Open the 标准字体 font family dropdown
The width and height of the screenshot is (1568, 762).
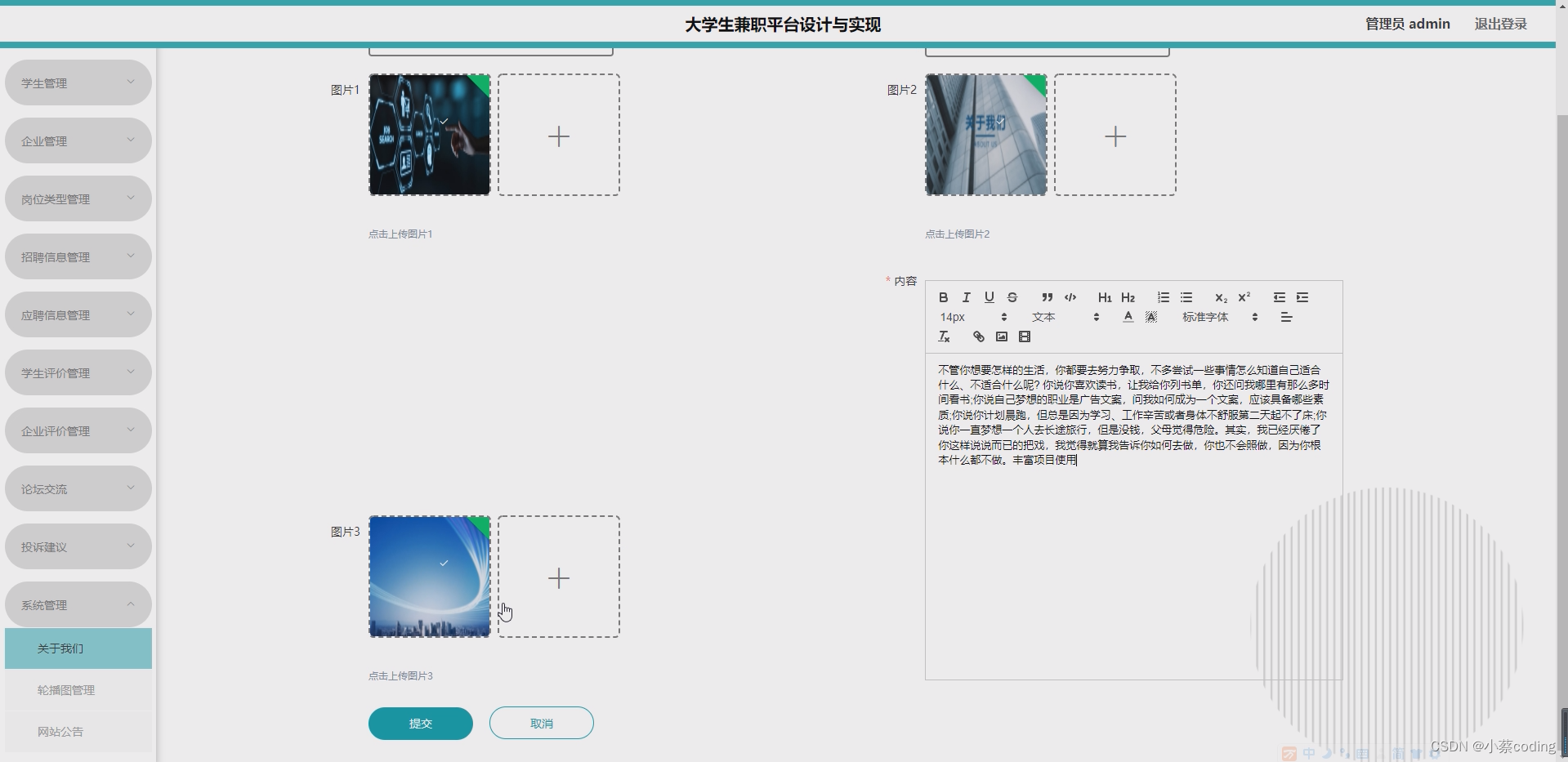[1219, 317]
